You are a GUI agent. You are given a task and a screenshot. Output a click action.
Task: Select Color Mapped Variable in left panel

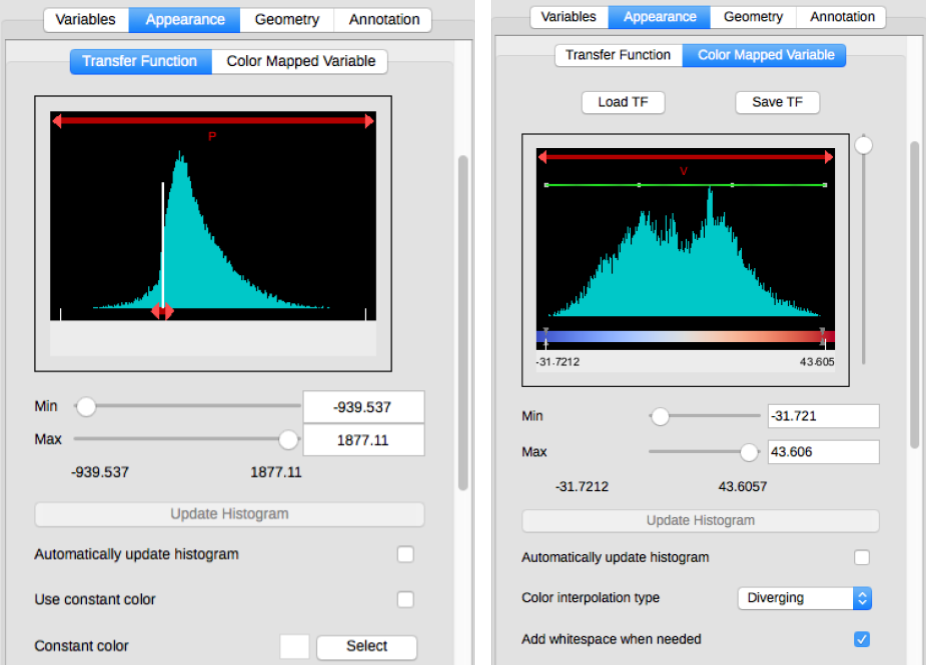[x=300, y=61]
